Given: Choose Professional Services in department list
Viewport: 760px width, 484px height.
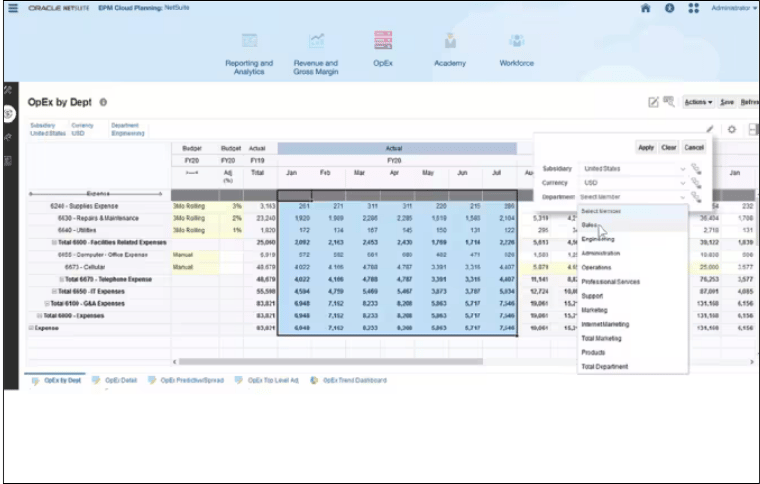Looking at the screenshot, I should coord(633,281).
